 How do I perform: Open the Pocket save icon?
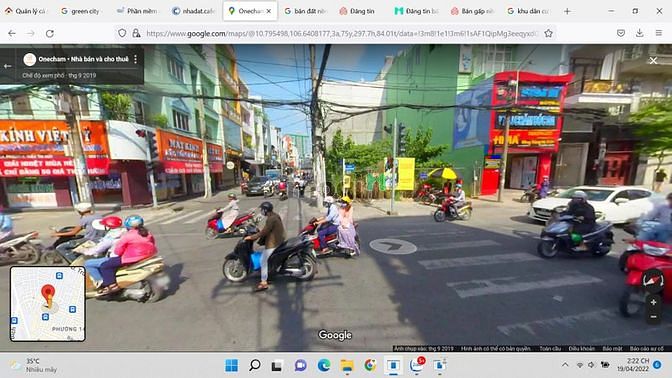click(621, 33)
